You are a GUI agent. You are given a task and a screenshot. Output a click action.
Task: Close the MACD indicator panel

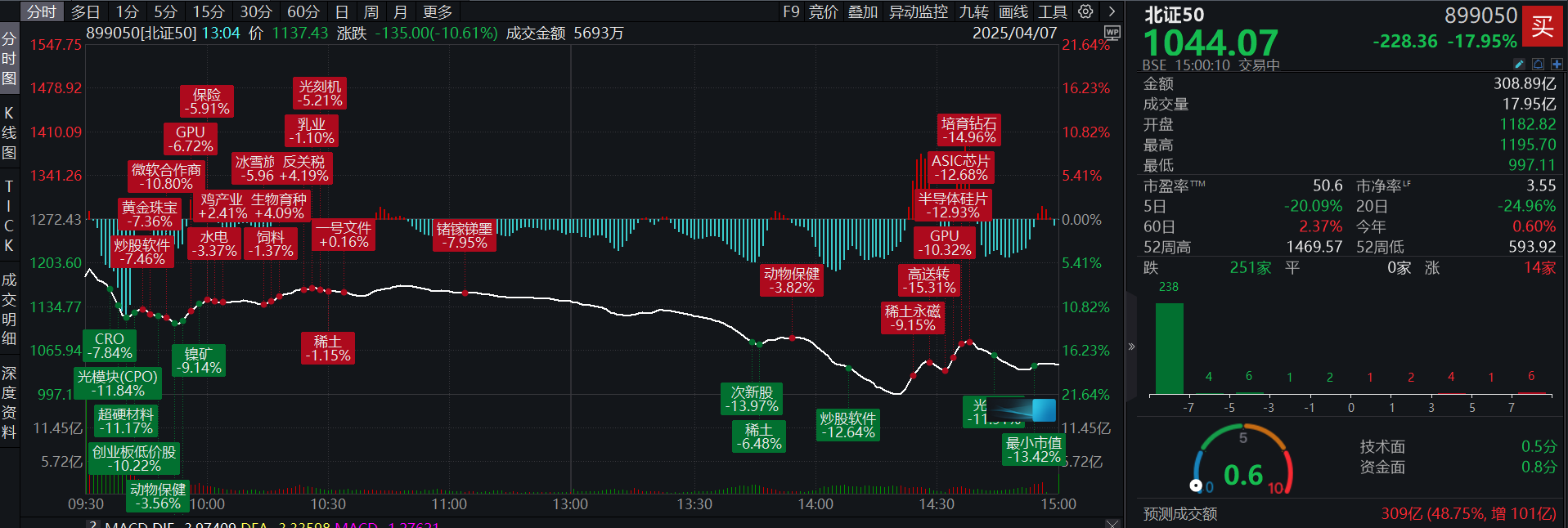click(x=1112, y=523)
